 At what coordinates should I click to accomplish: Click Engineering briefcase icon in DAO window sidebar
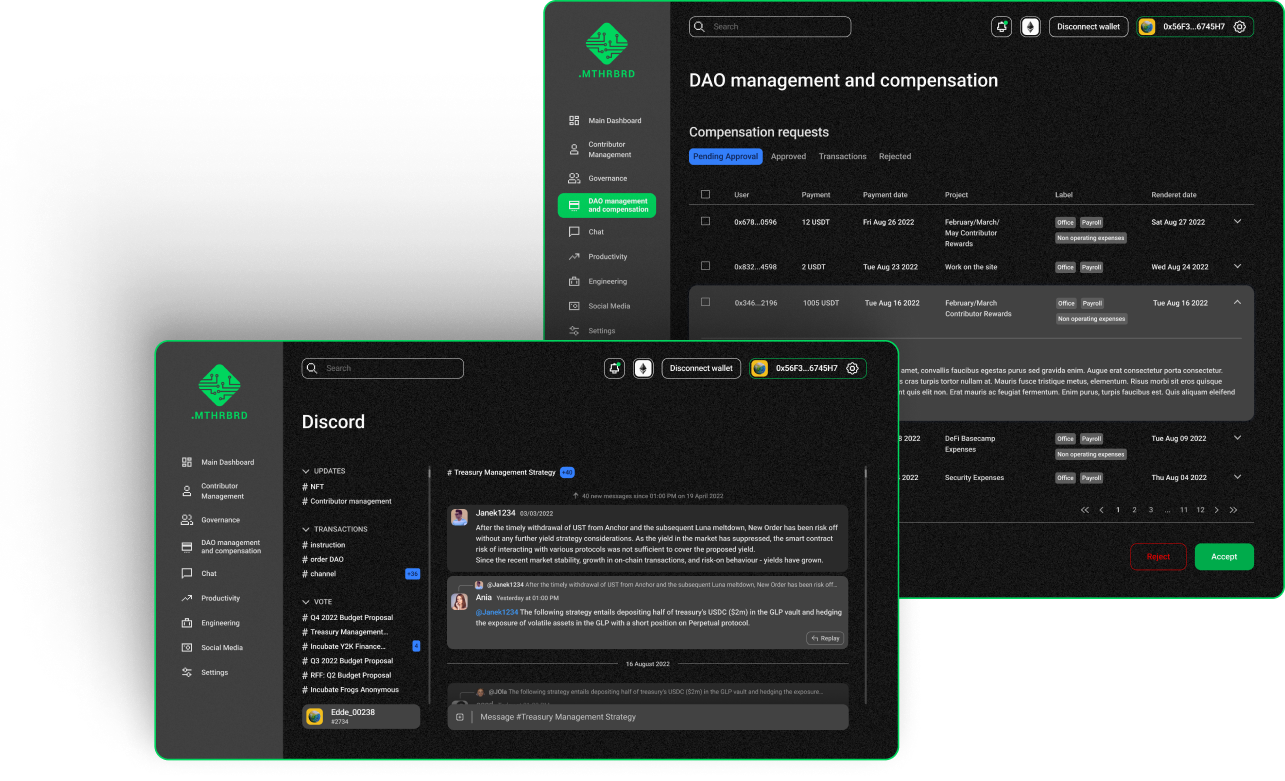[574, 281]
